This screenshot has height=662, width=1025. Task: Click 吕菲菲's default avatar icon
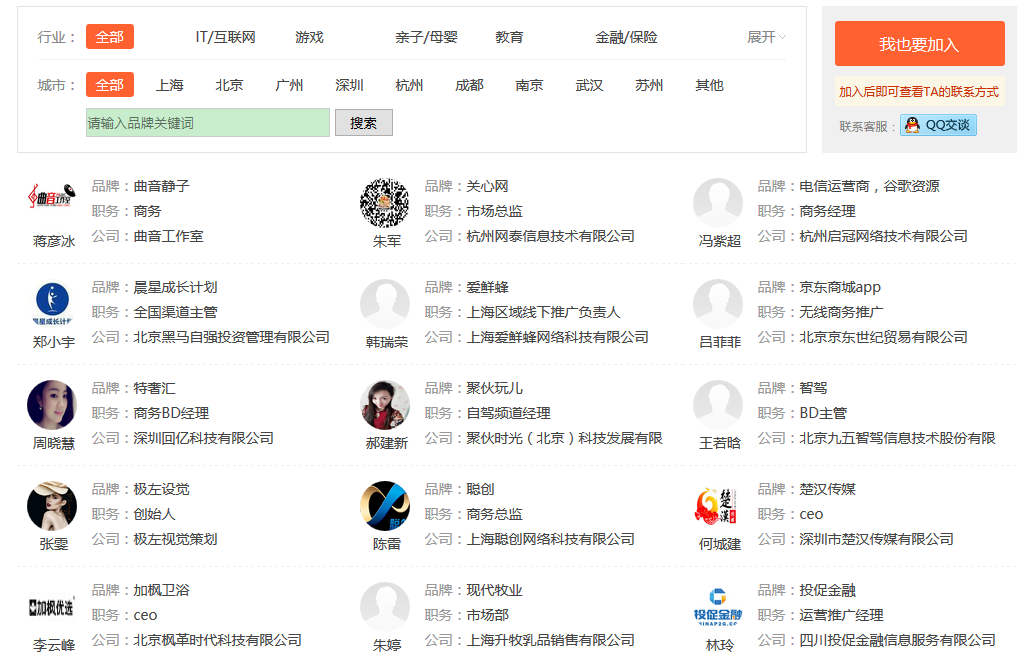[x=718, y=304]
